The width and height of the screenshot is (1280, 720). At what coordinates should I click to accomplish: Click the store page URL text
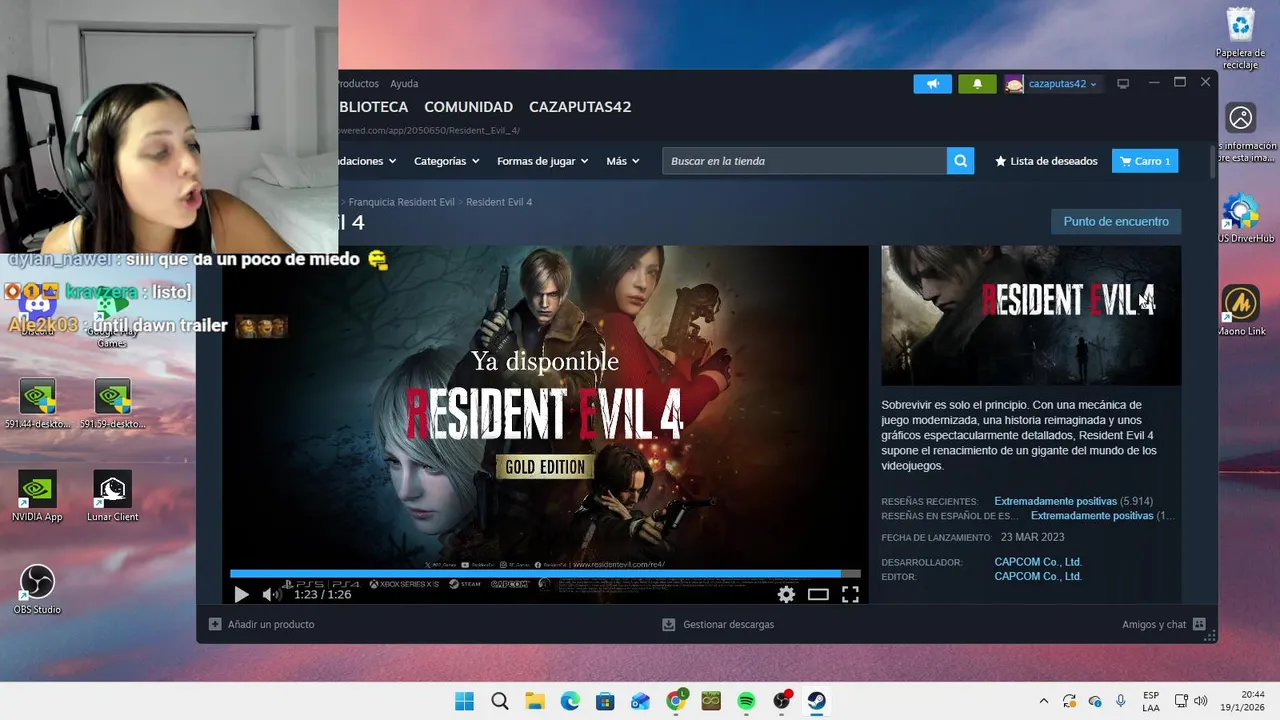click(x=430, y=131)
